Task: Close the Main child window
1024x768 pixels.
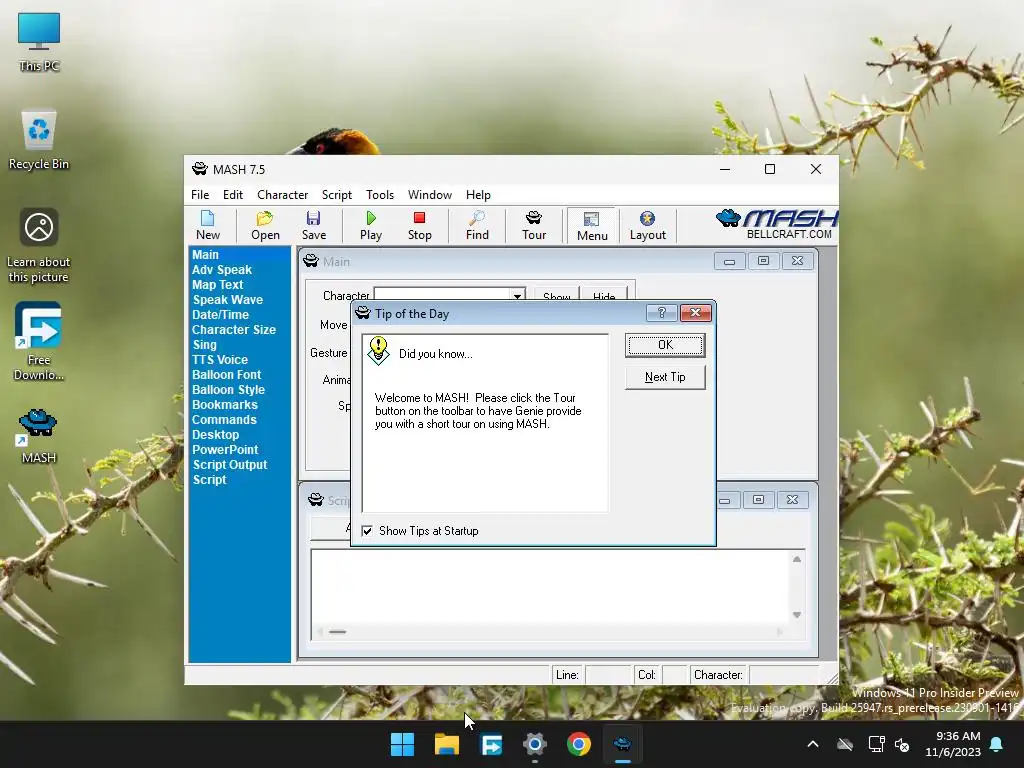Action: [797, 261]
